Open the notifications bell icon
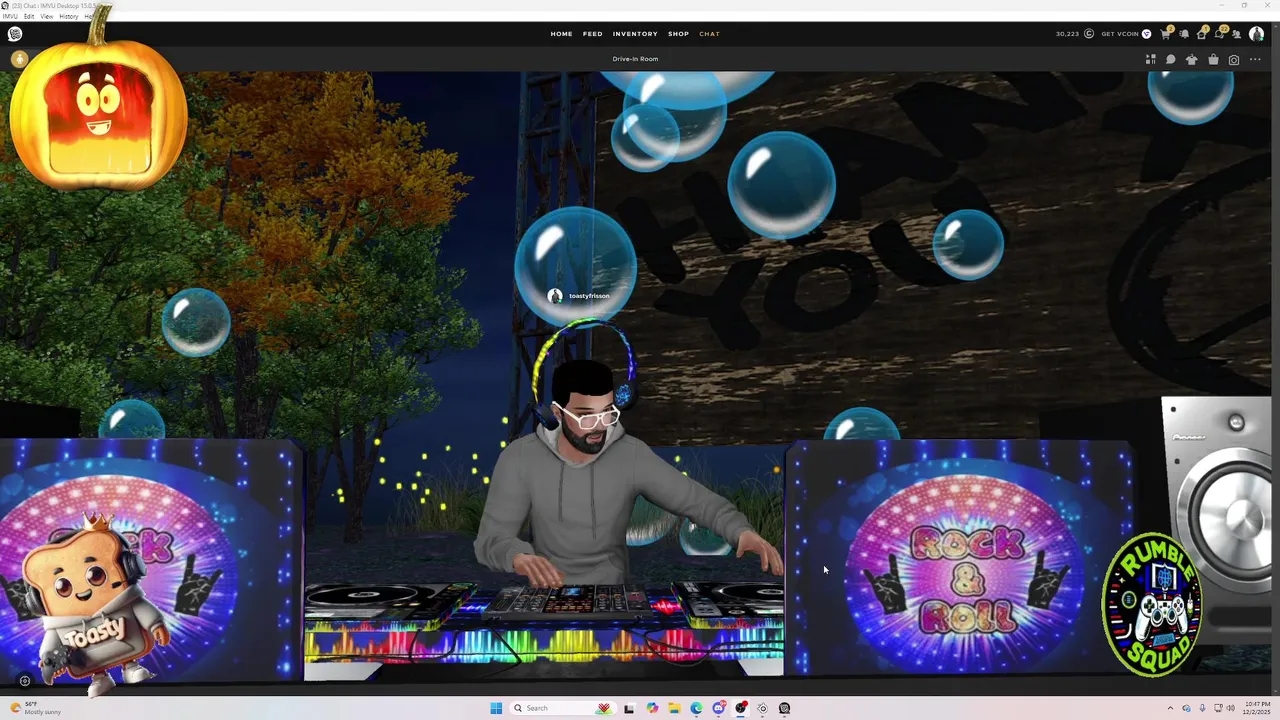1280x720 pixels. point(1184,34)
